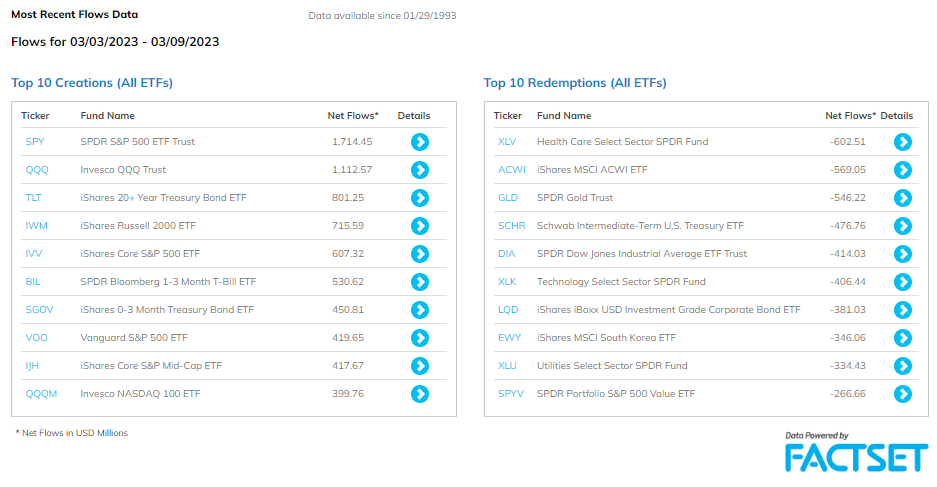Select the IVV ticker link

pos(33,254)
